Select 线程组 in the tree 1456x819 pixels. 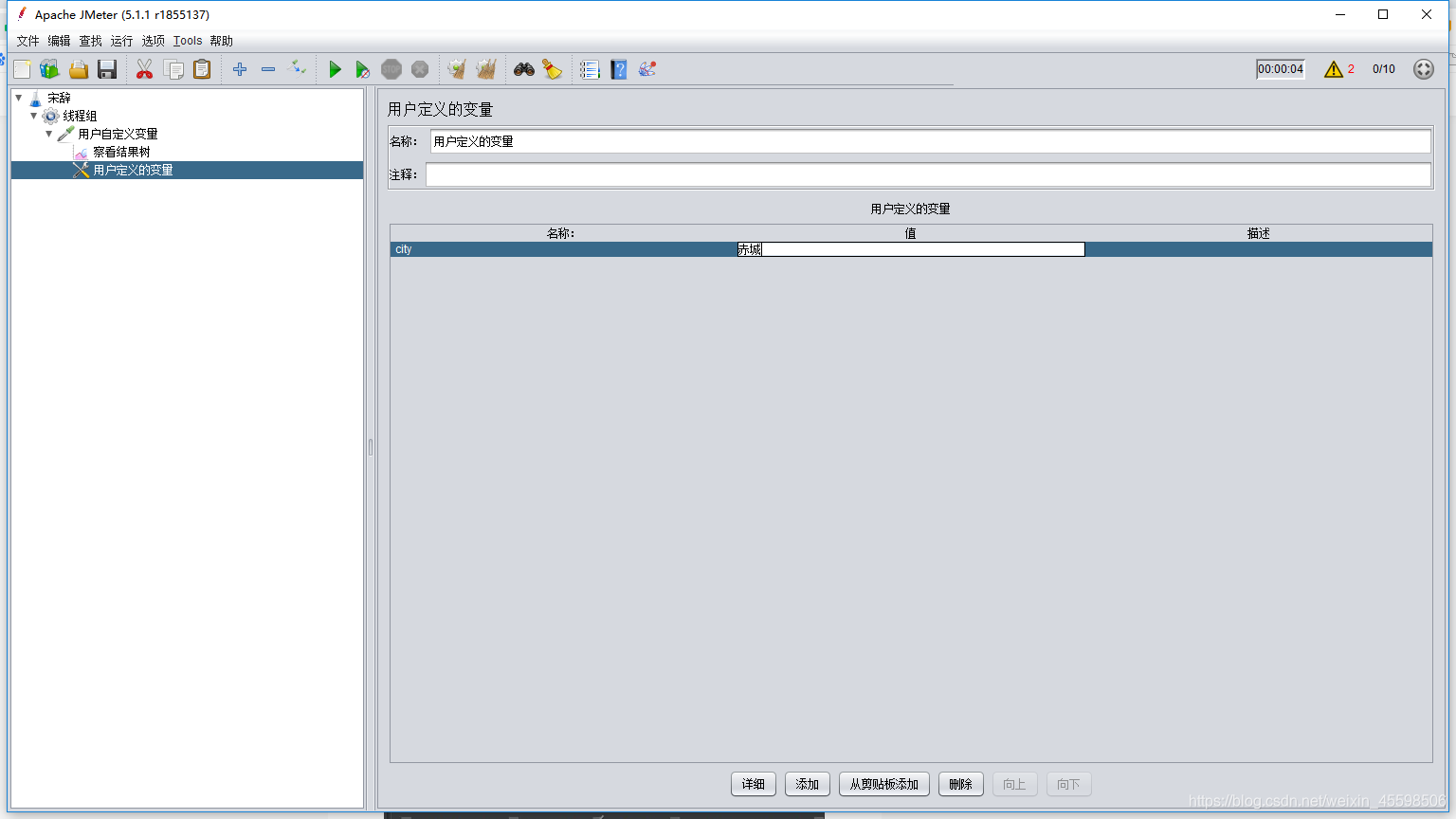click(80, 116)
